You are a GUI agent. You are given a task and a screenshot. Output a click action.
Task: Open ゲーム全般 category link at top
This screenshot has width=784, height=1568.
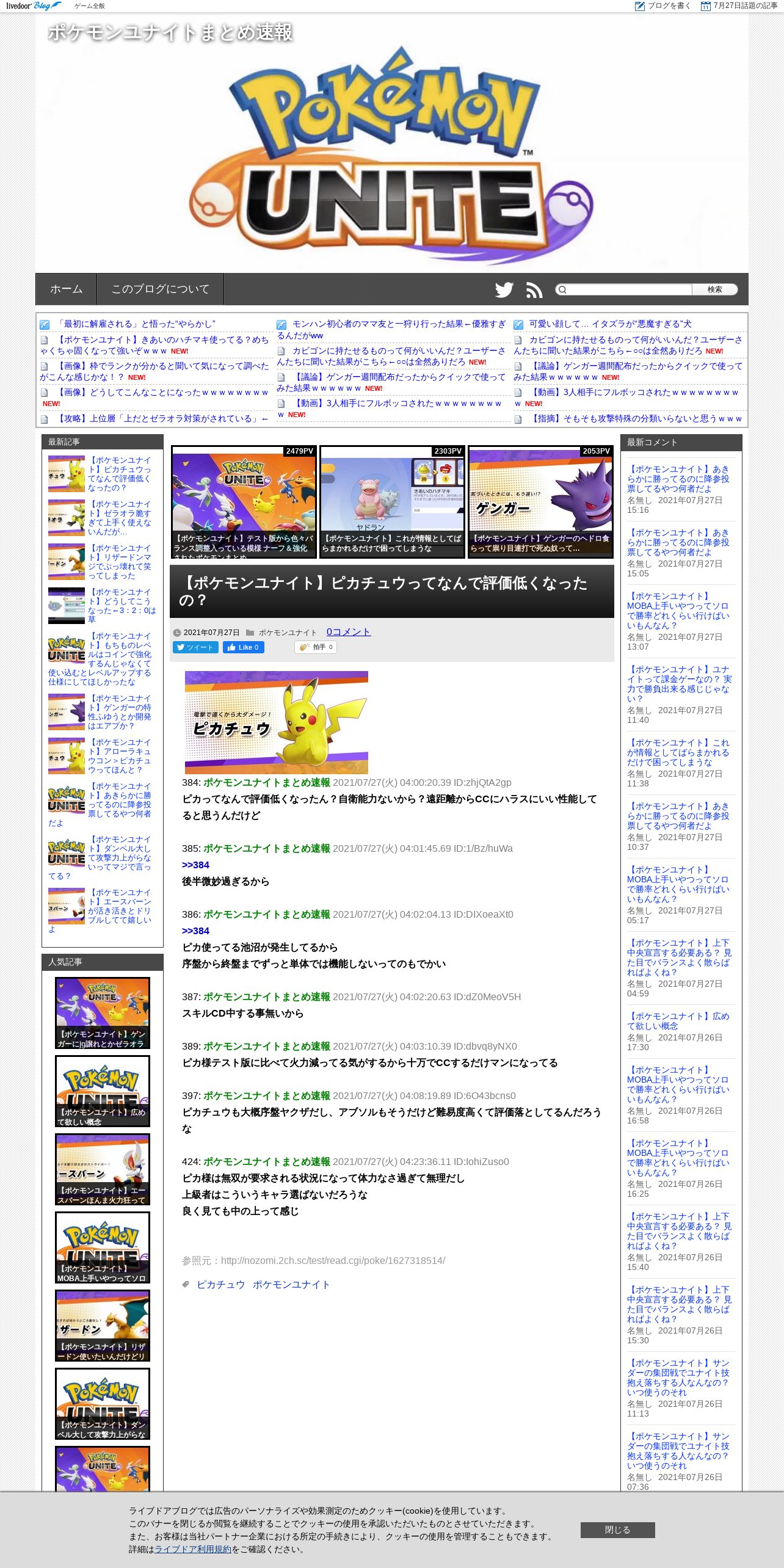coord(90,6)
